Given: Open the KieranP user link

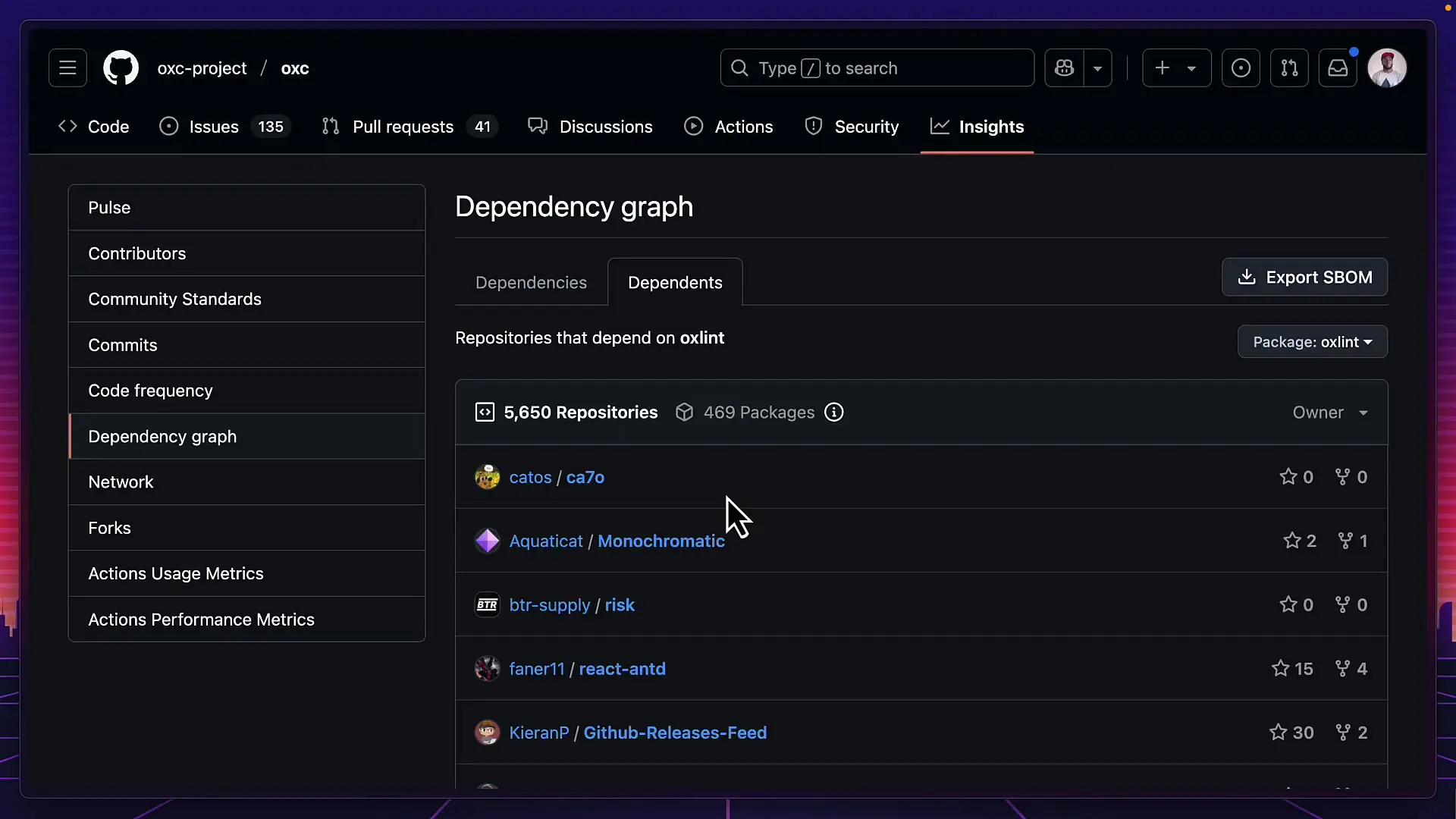Looking at the screenshot, I should pyautogui.click(x=539, y=733).
